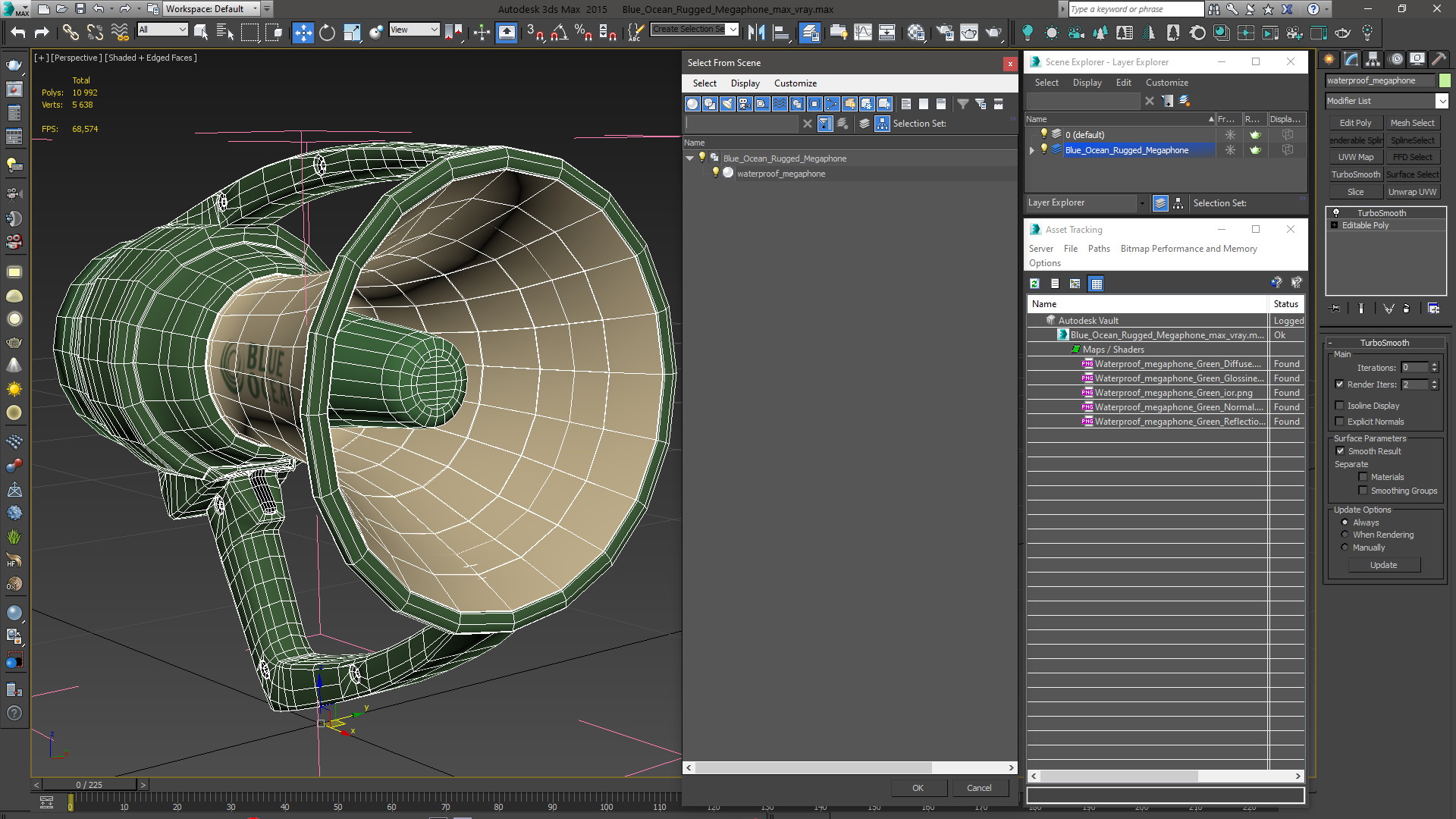Toggle the Angle Snap icon
Viewport: 1456px width, 819px height.
pos(559,33)
